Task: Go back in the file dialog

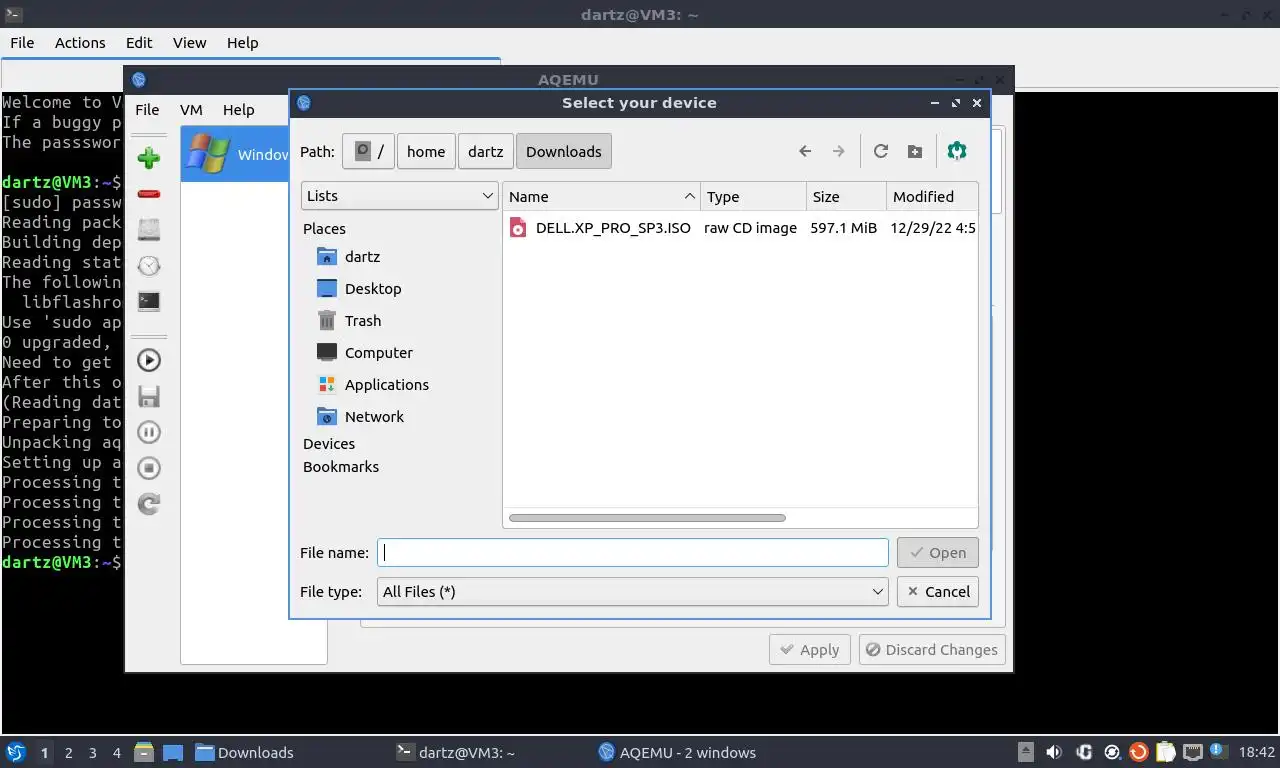Action: tap(805, 151)
